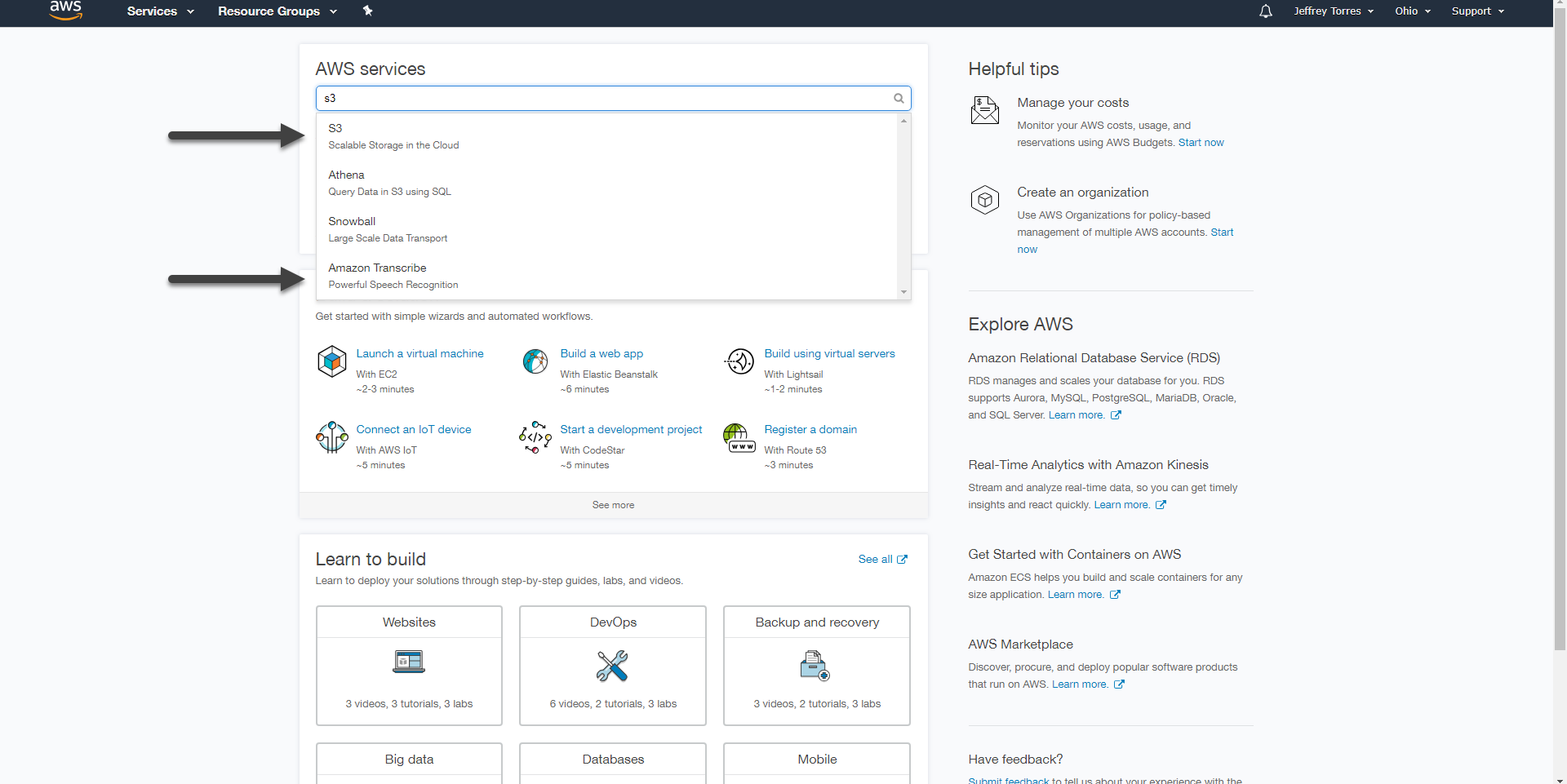Select the Amazon Transcribe search result
This screenshot has width=1567, height=784.
606,276
